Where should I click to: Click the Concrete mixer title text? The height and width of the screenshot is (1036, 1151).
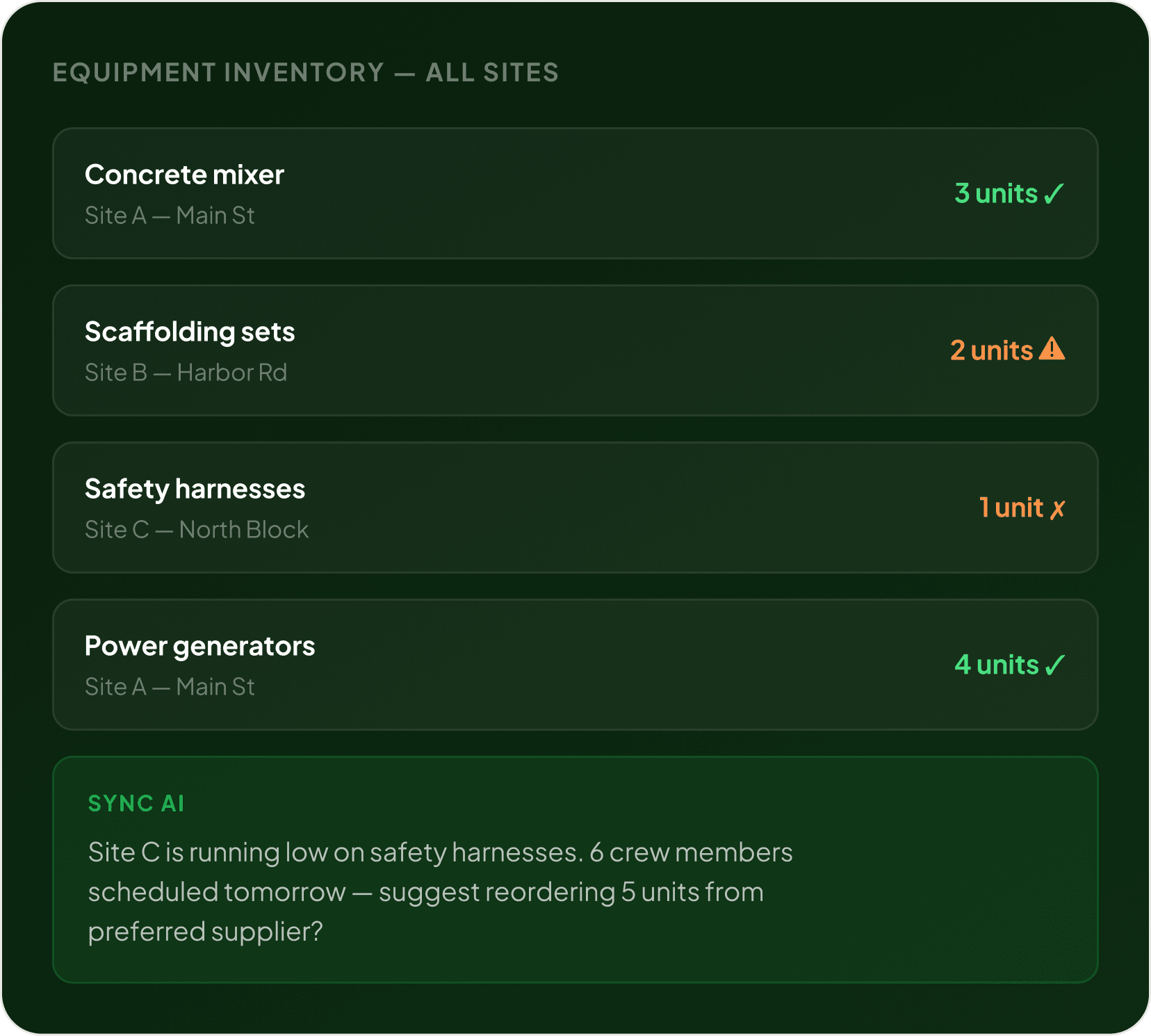(x=184, y=175)
